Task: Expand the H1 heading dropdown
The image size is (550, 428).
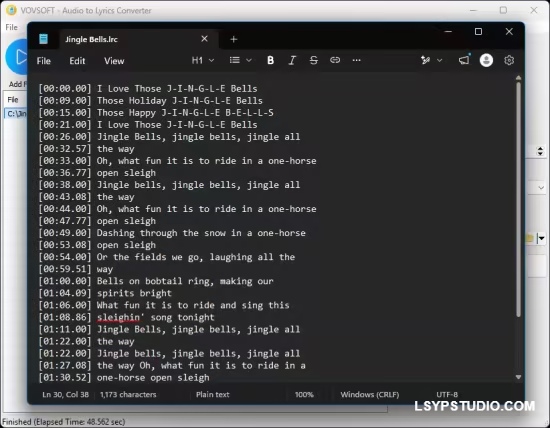Action: (203, 60)
